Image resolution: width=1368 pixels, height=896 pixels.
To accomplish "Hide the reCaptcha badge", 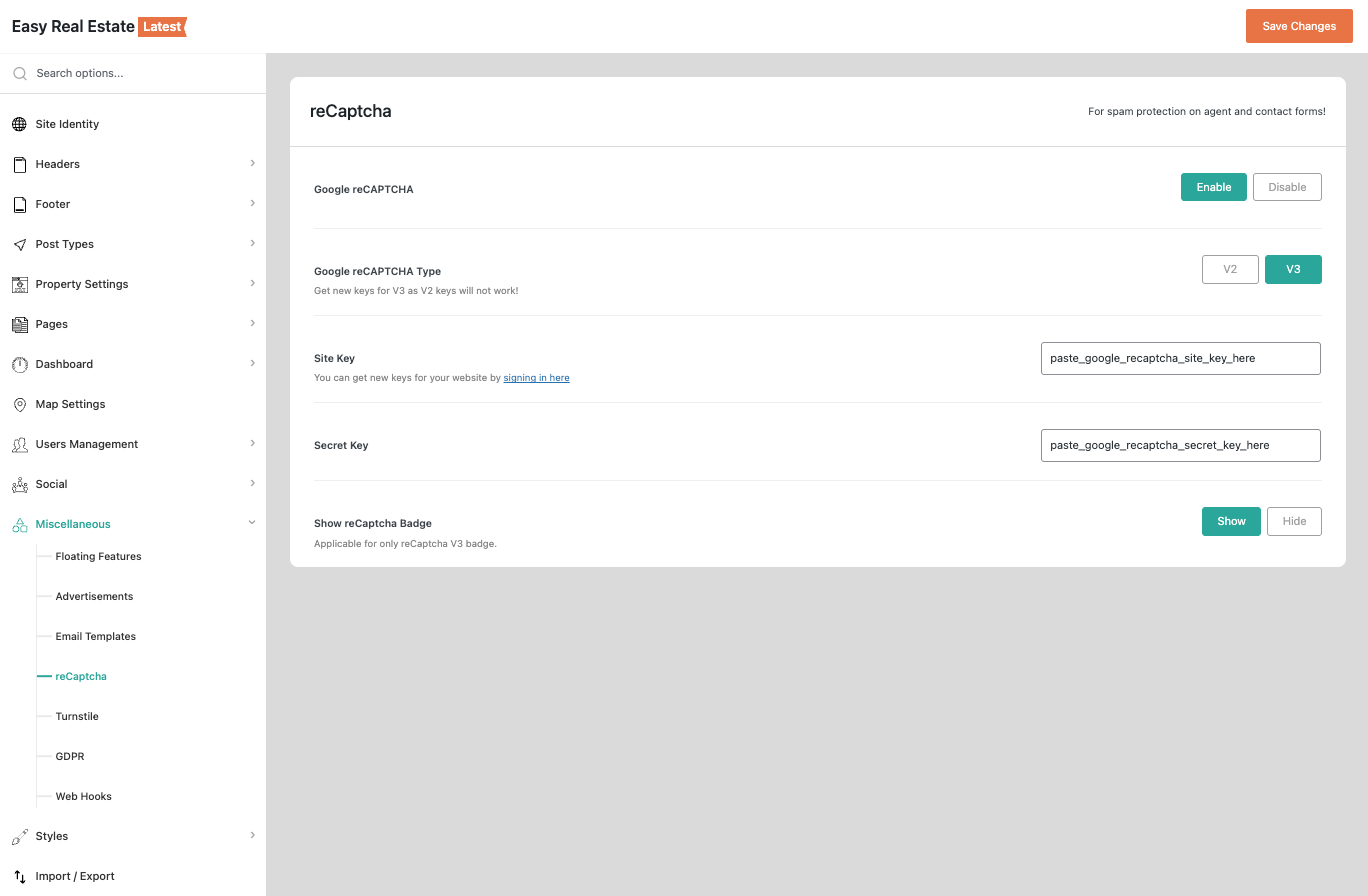I will click(x=1294, y=521).
